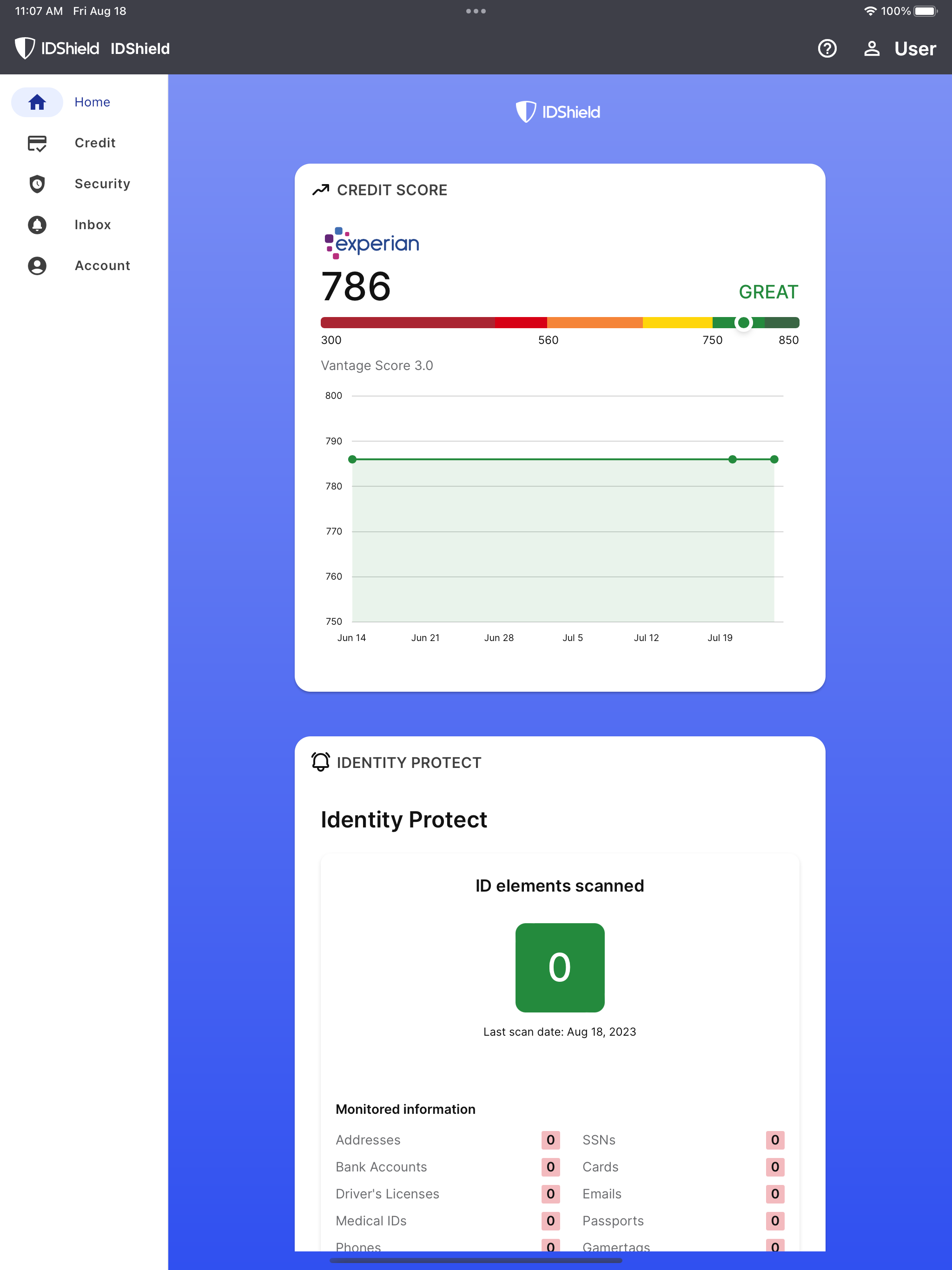Click the Bank Accounts row label
This screenshot has width=952, height=1270.
(x=381, y=1167)
